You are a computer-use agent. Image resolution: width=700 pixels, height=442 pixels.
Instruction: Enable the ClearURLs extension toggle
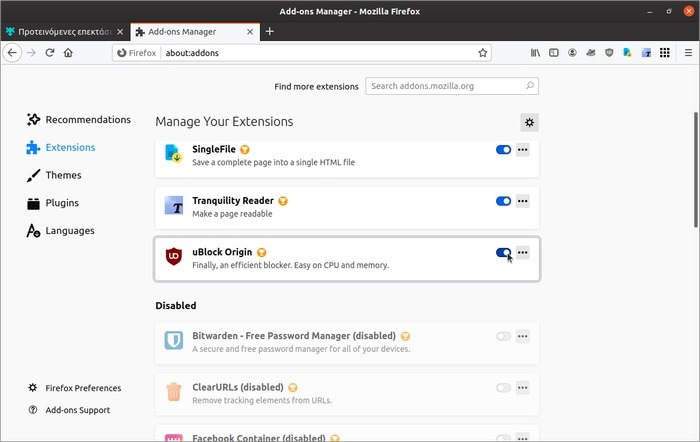pos(503,388)
